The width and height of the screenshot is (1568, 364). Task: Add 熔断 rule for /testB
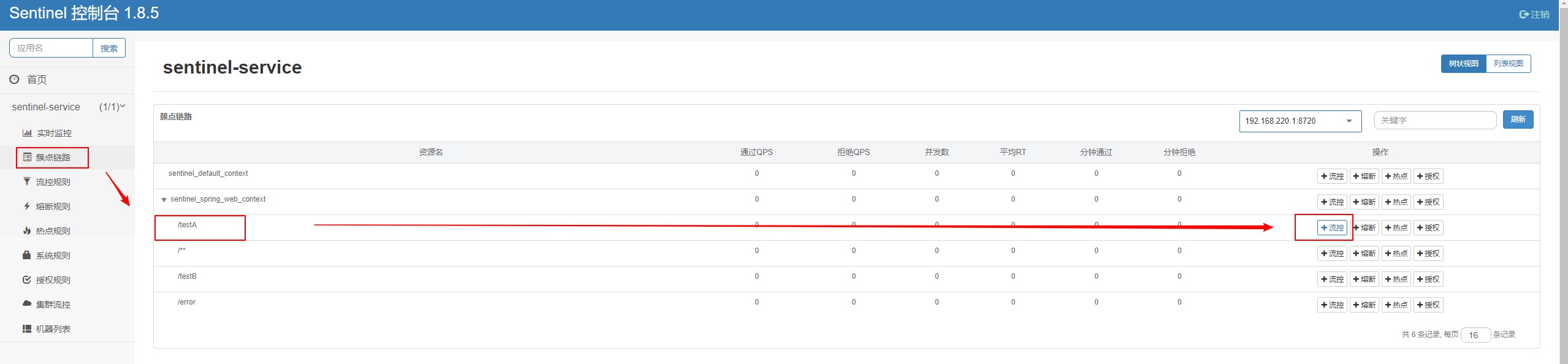(1364, 279)
